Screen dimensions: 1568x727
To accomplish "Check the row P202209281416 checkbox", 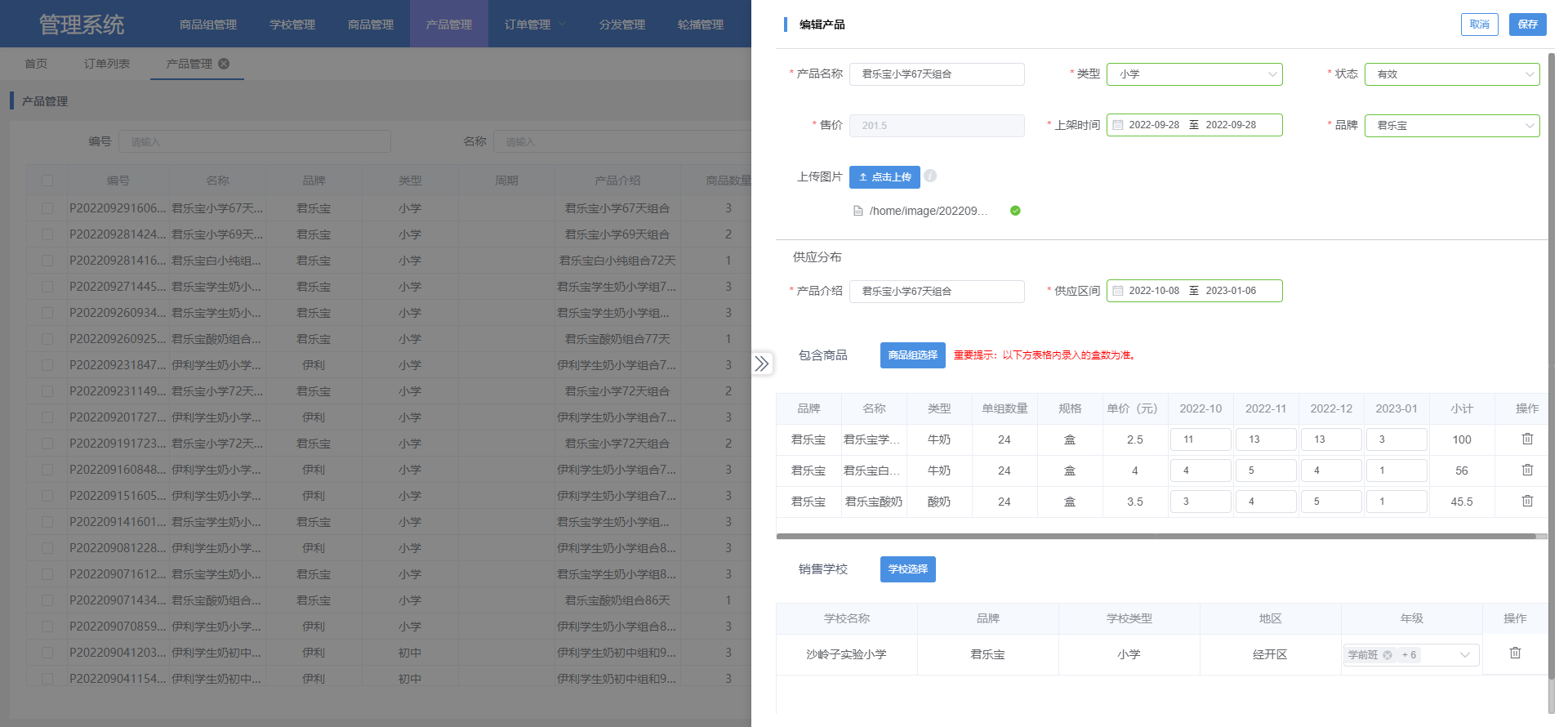I will point(47,261).
